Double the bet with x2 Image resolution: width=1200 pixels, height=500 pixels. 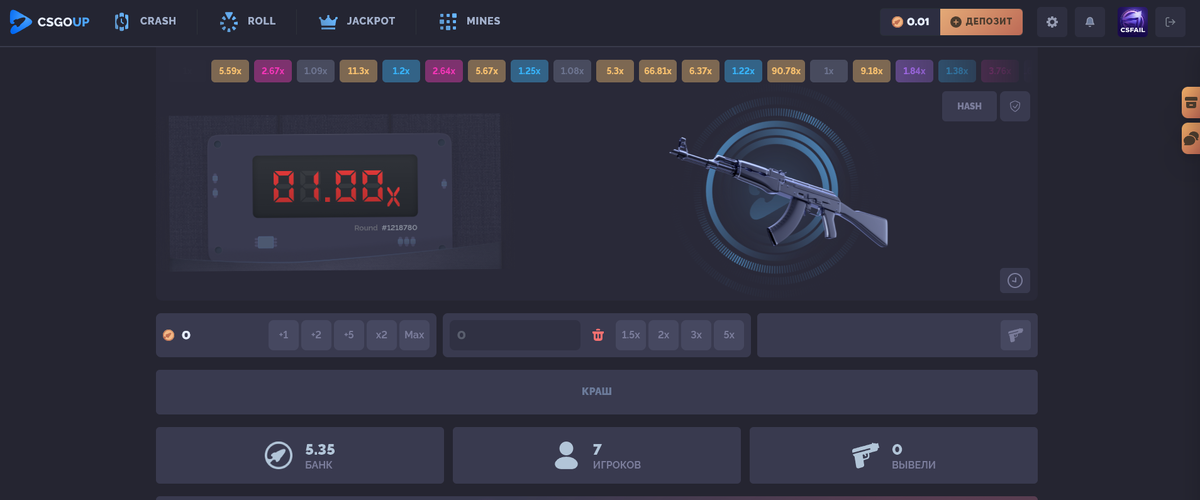381,335
